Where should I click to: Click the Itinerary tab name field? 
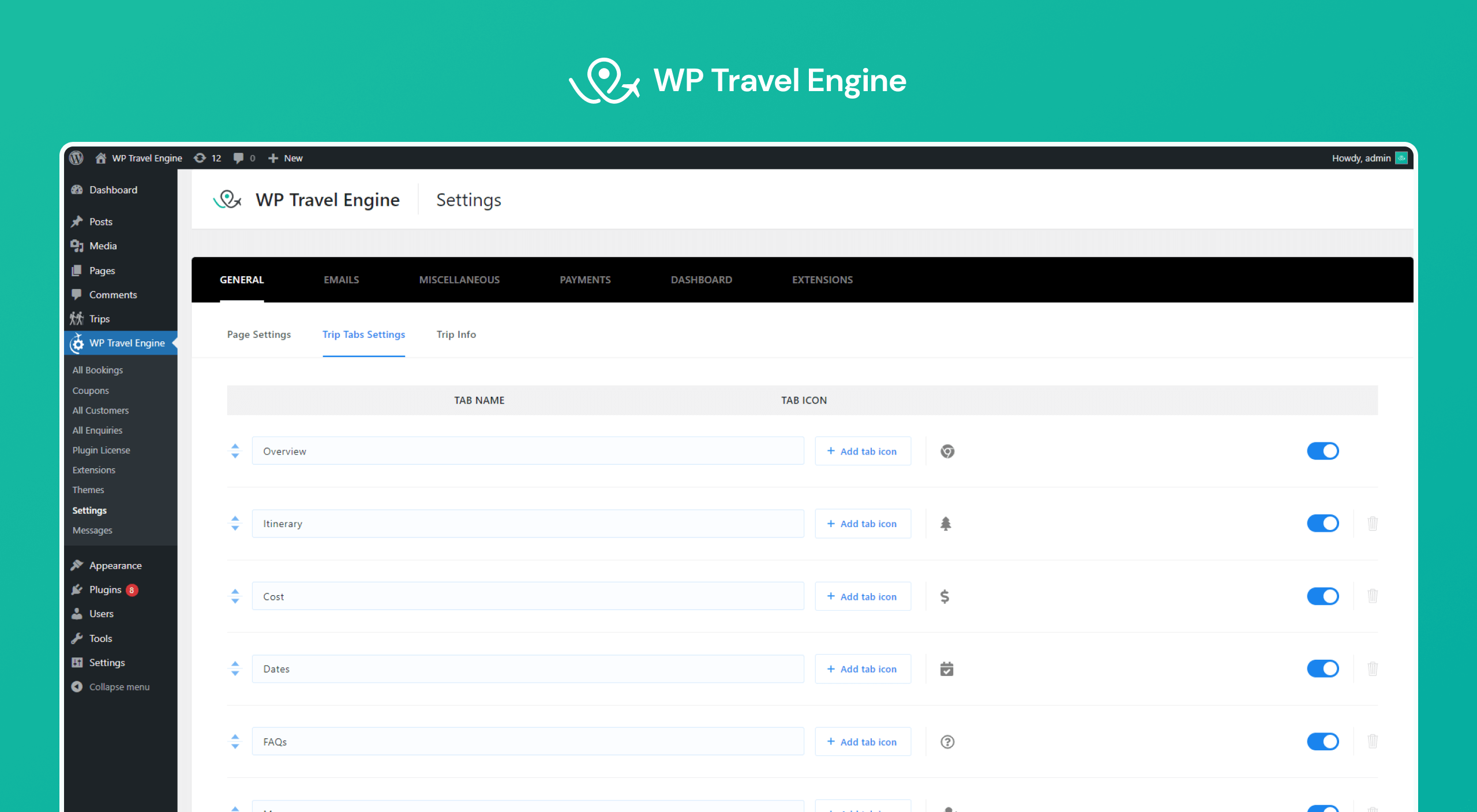tap(528, 524)
